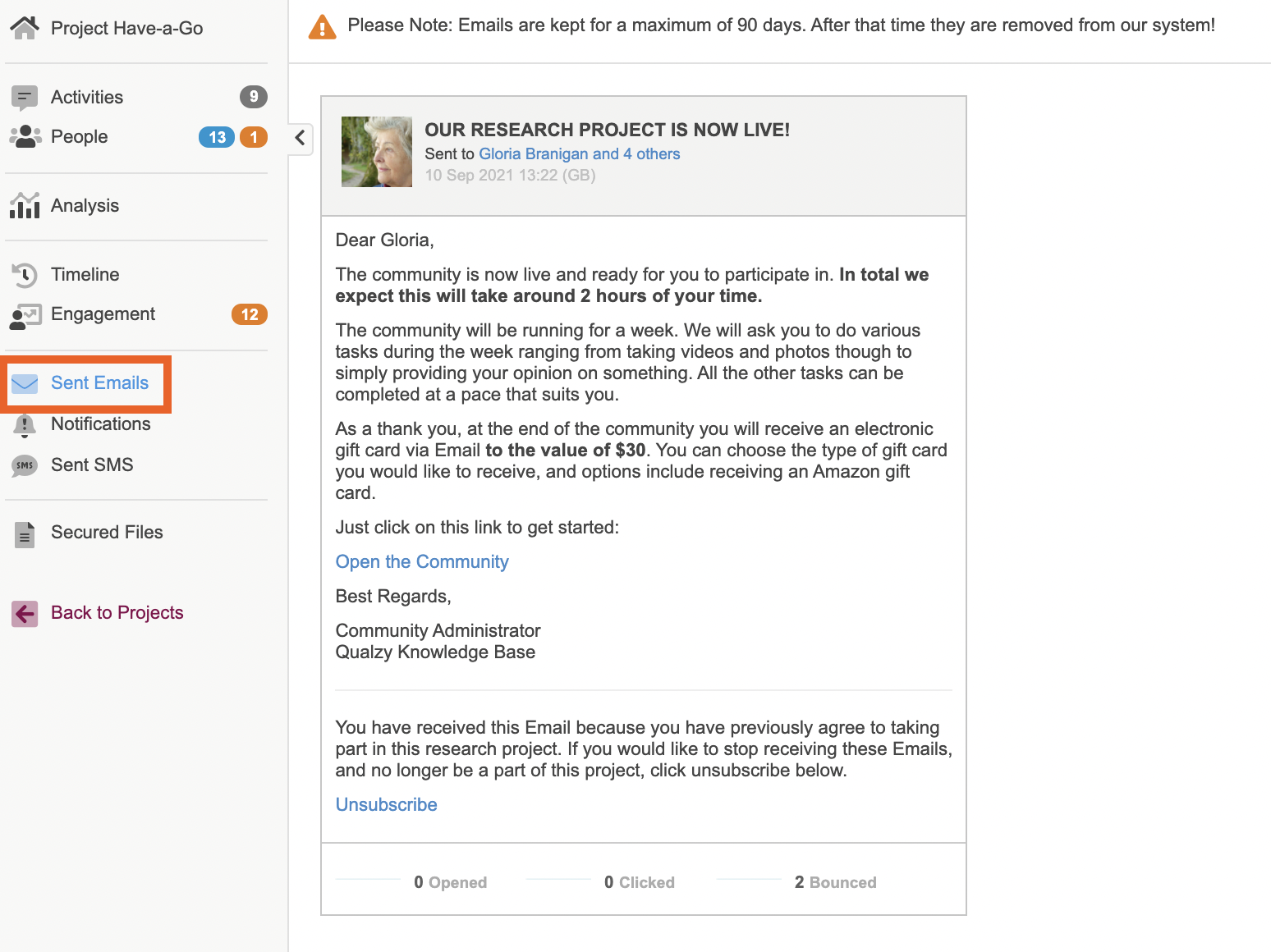Collapse the email panel with chevron arrow
The height and width of the screenshot is (952, 1271).
(301, 138)
